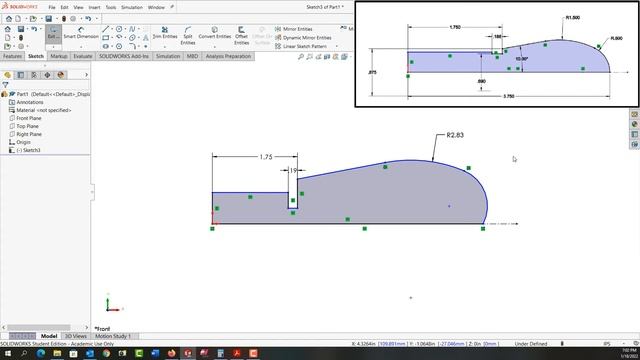
Task: Open the FeatureManager Design Tree tab
Action: (x=7, y=75)
